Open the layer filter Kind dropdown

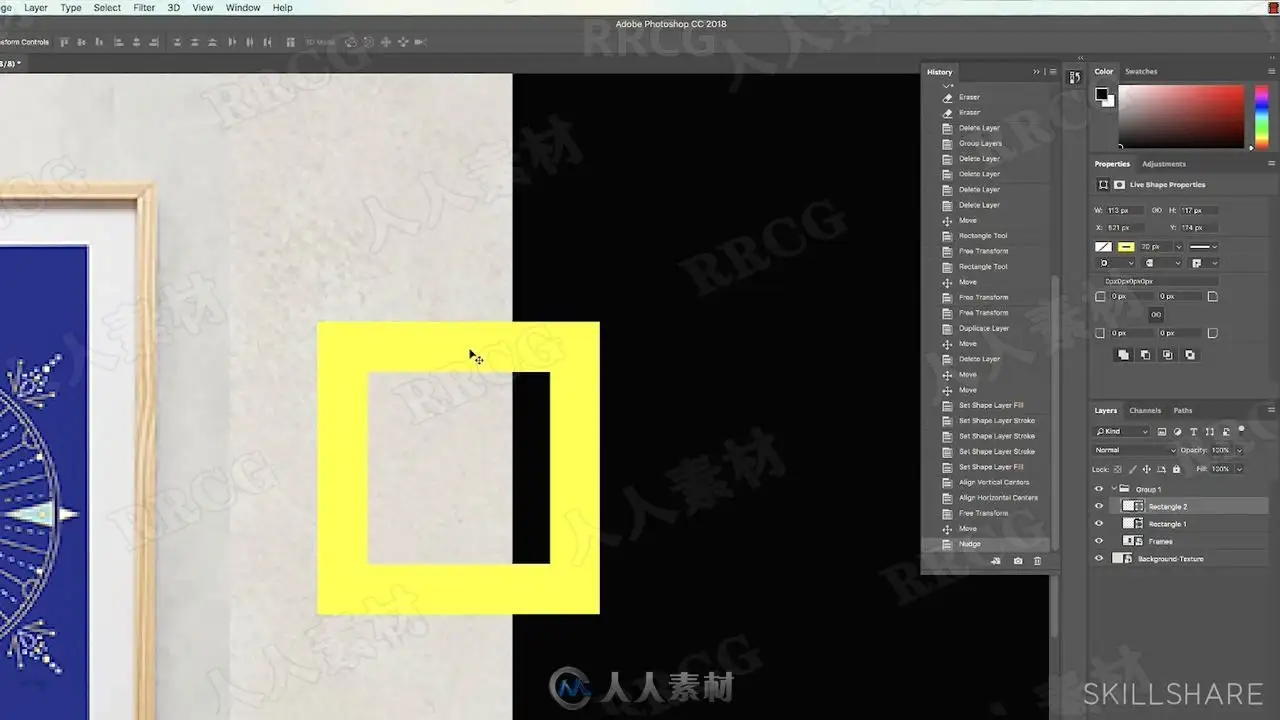coord(1123,432)
